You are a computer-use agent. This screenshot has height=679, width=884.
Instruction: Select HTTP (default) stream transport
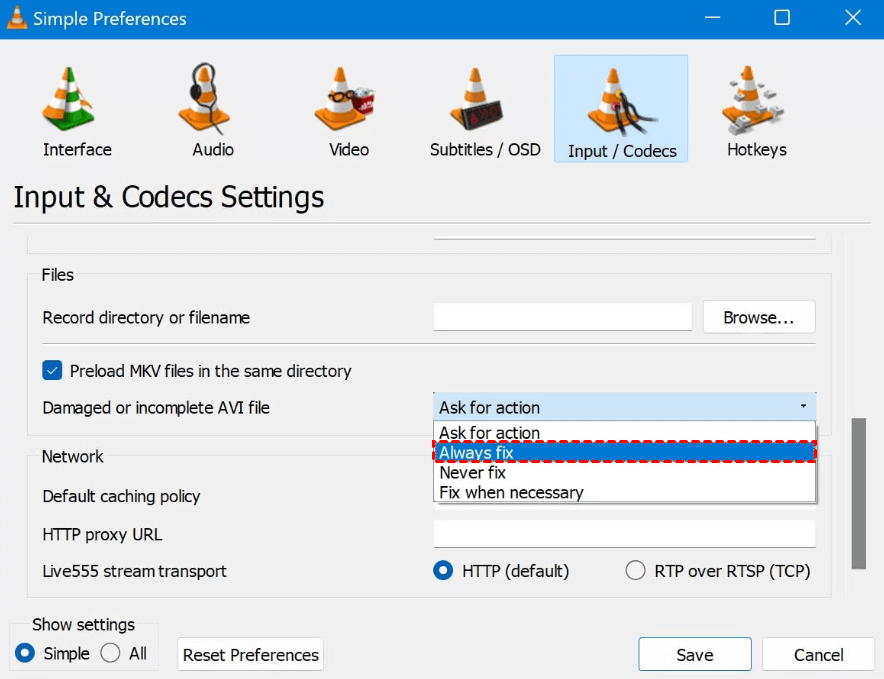[x=443, y=571]
